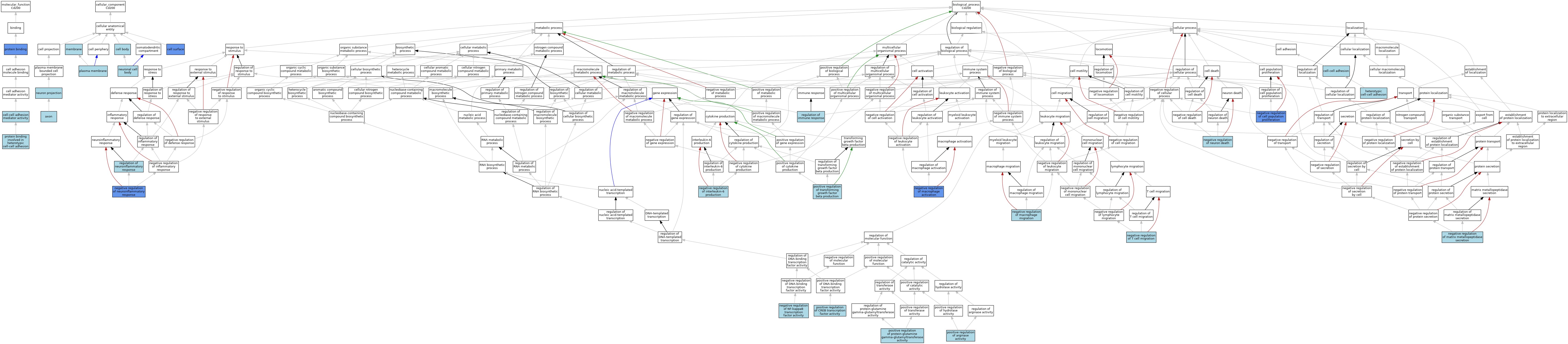
Task: Click the 'response to stimulus' node
Action: (234, 49)
